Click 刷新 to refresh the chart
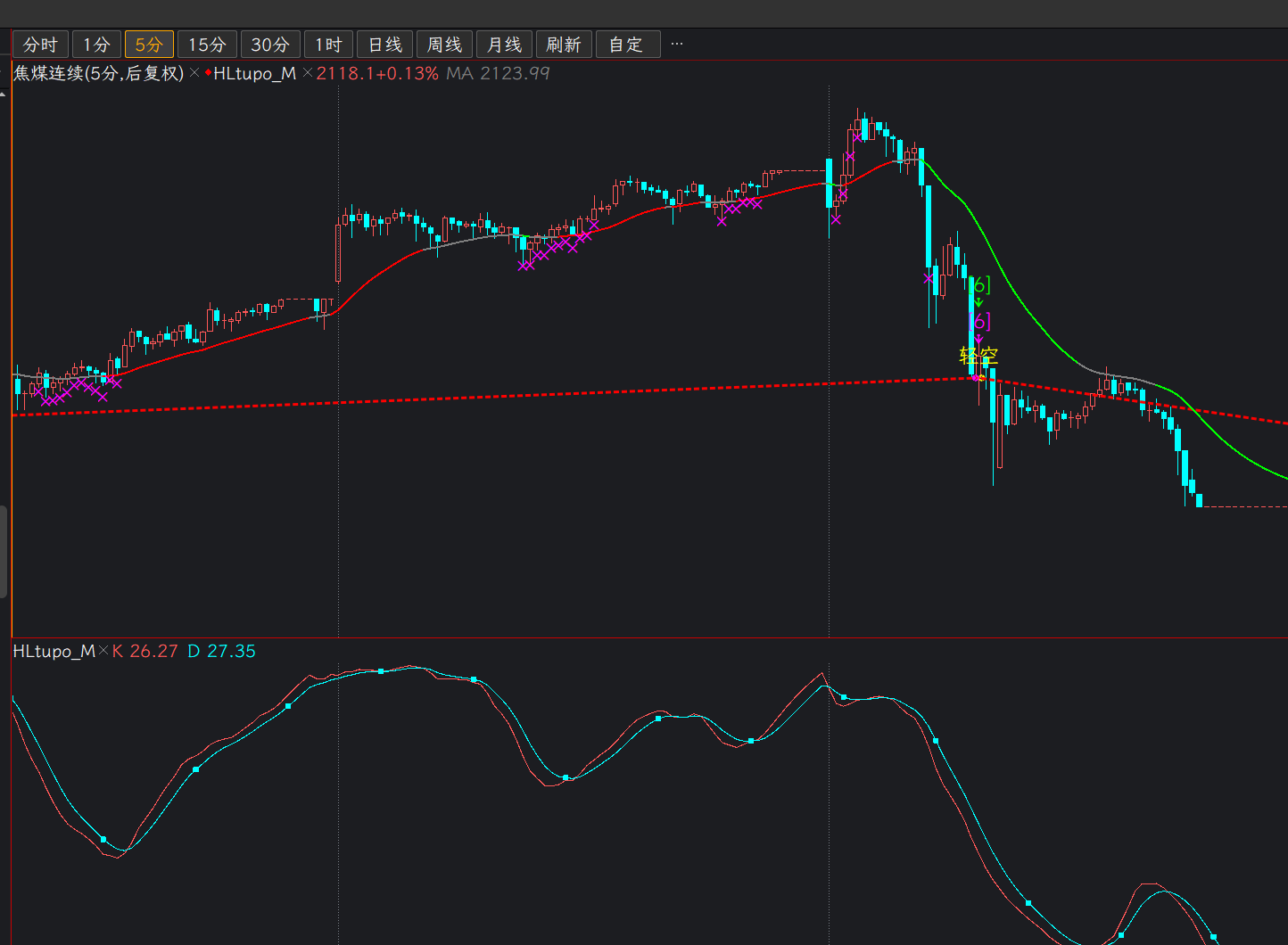This screenshot has height=945, width=1288. (x=563, y=45)
